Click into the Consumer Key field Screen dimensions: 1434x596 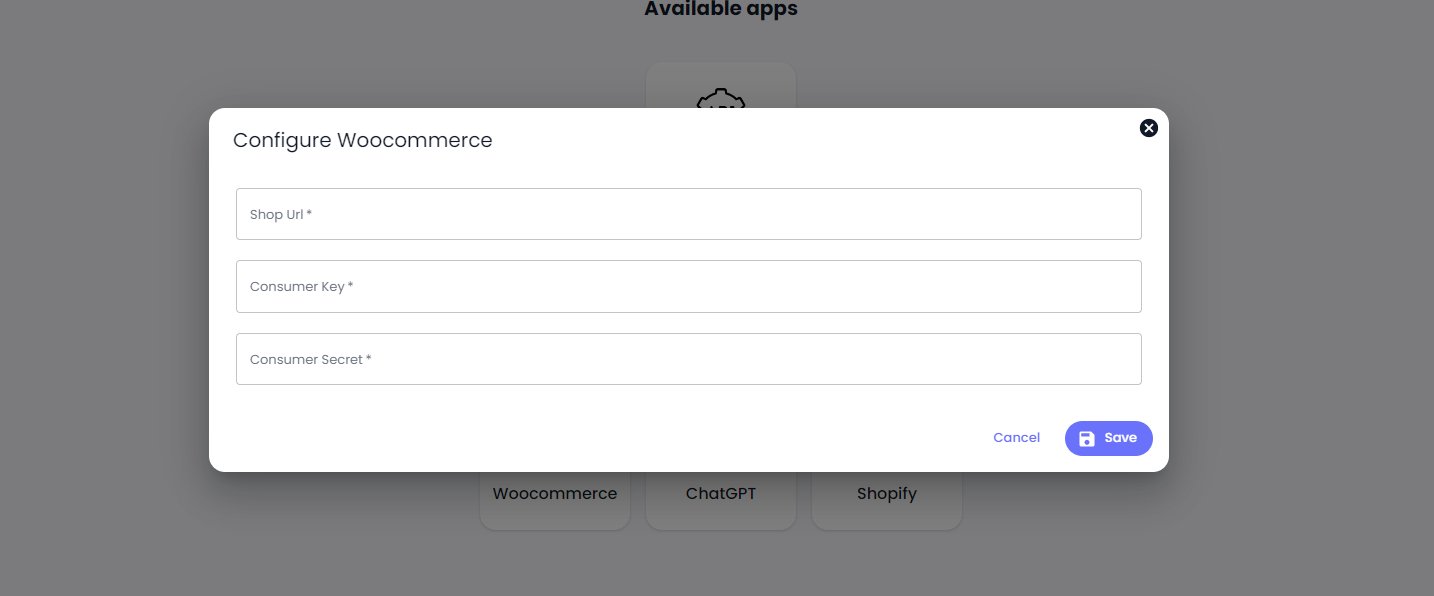click(x=688, y=287)
